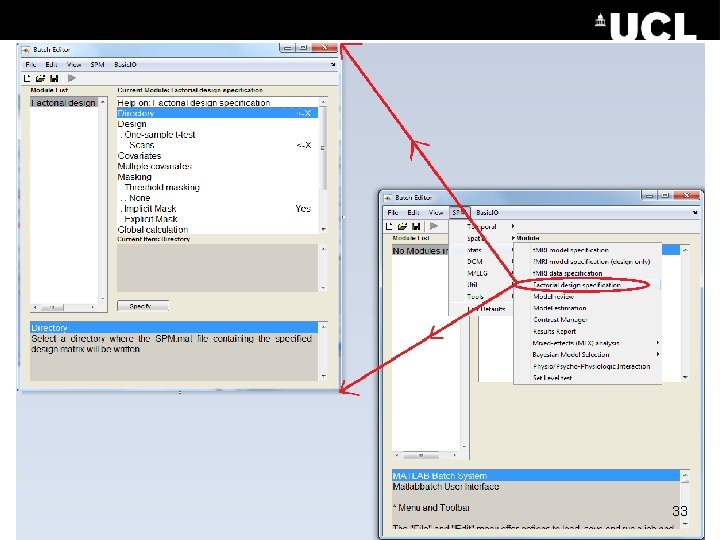Image resolution: width=720 pixels, height=540 pixels.
Task: Click the New batch icon in left Batch Editor toolbar
Action: 27,78
